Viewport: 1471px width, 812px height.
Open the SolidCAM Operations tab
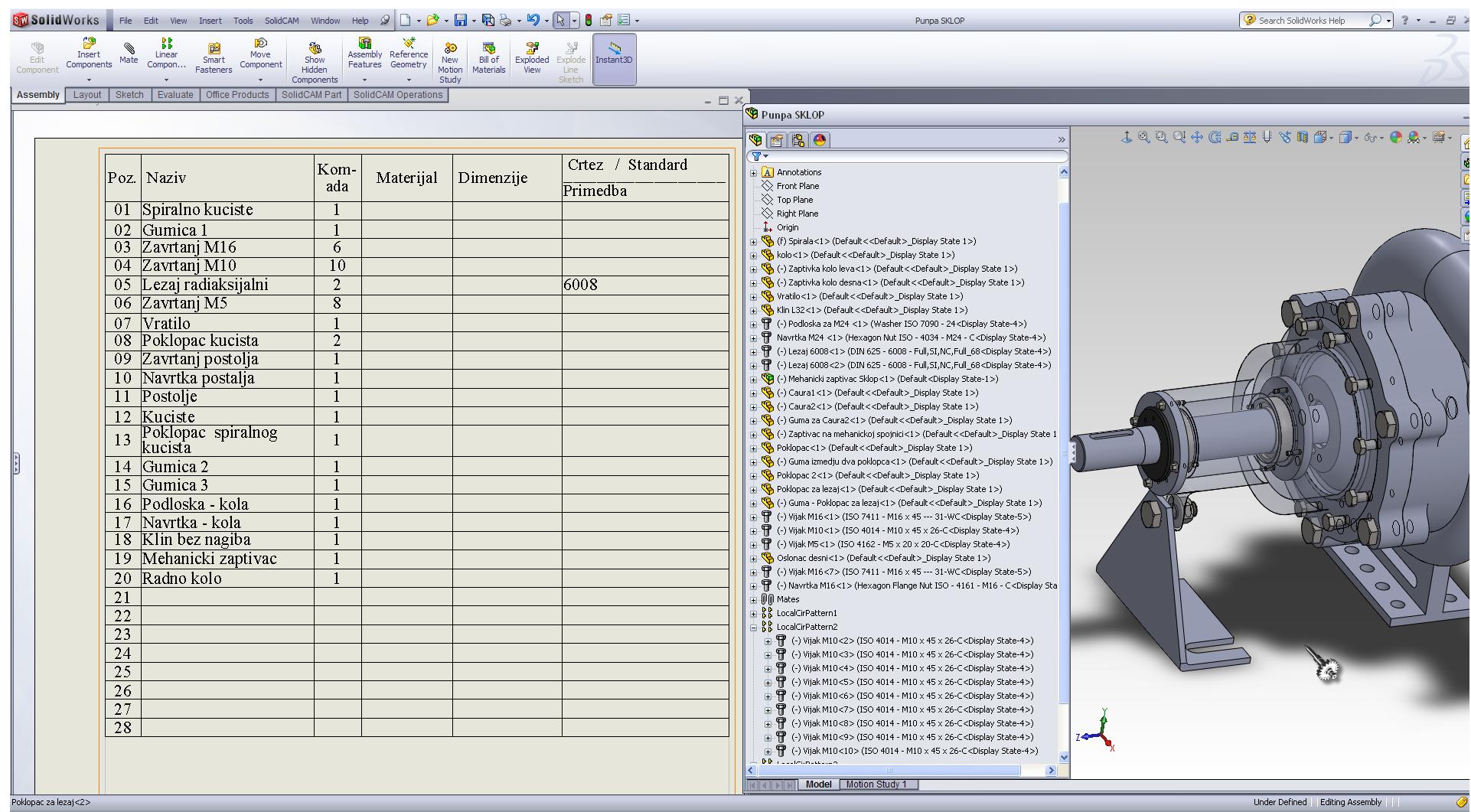point(398,95)
